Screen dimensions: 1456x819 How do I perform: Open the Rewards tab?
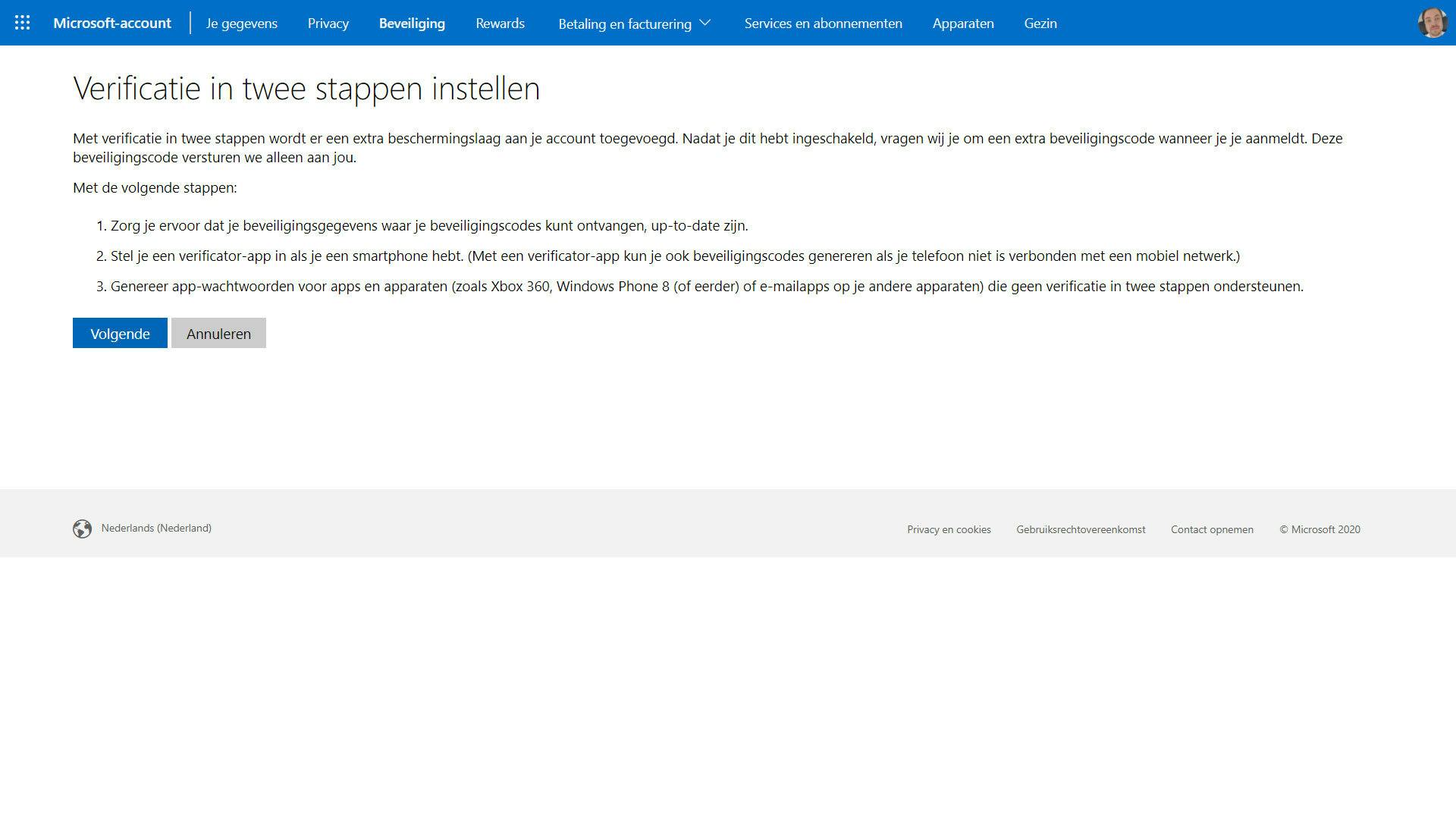[x=500, y=24]
